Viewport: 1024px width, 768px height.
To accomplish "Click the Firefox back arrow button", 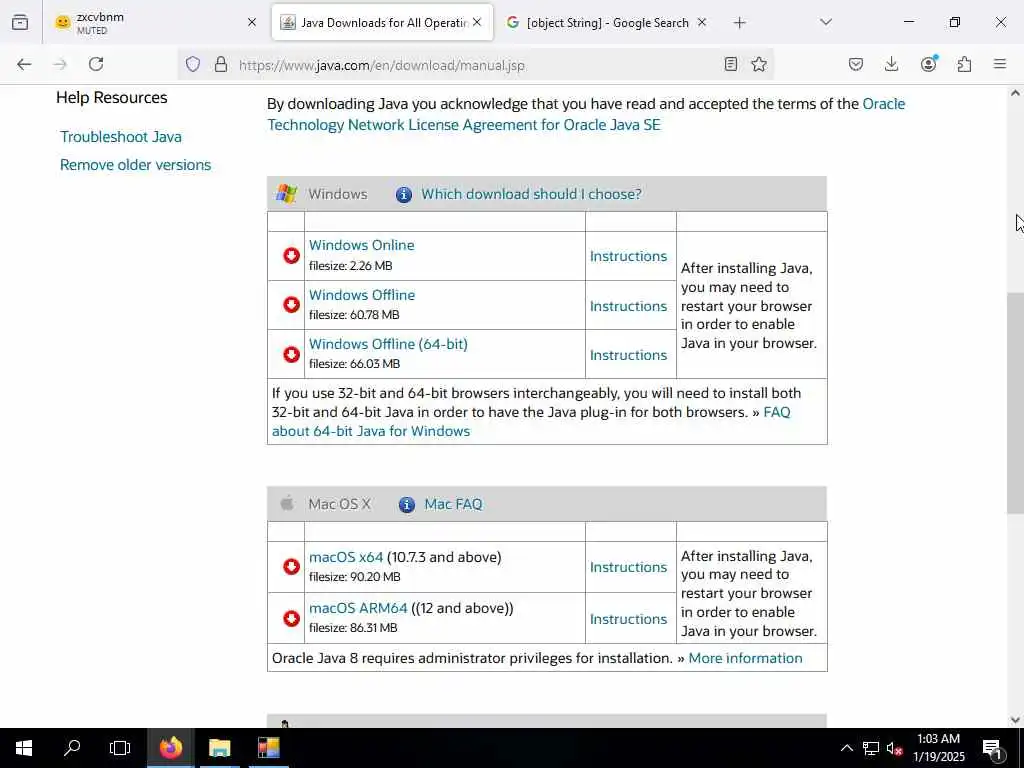I will coord(24,64).
